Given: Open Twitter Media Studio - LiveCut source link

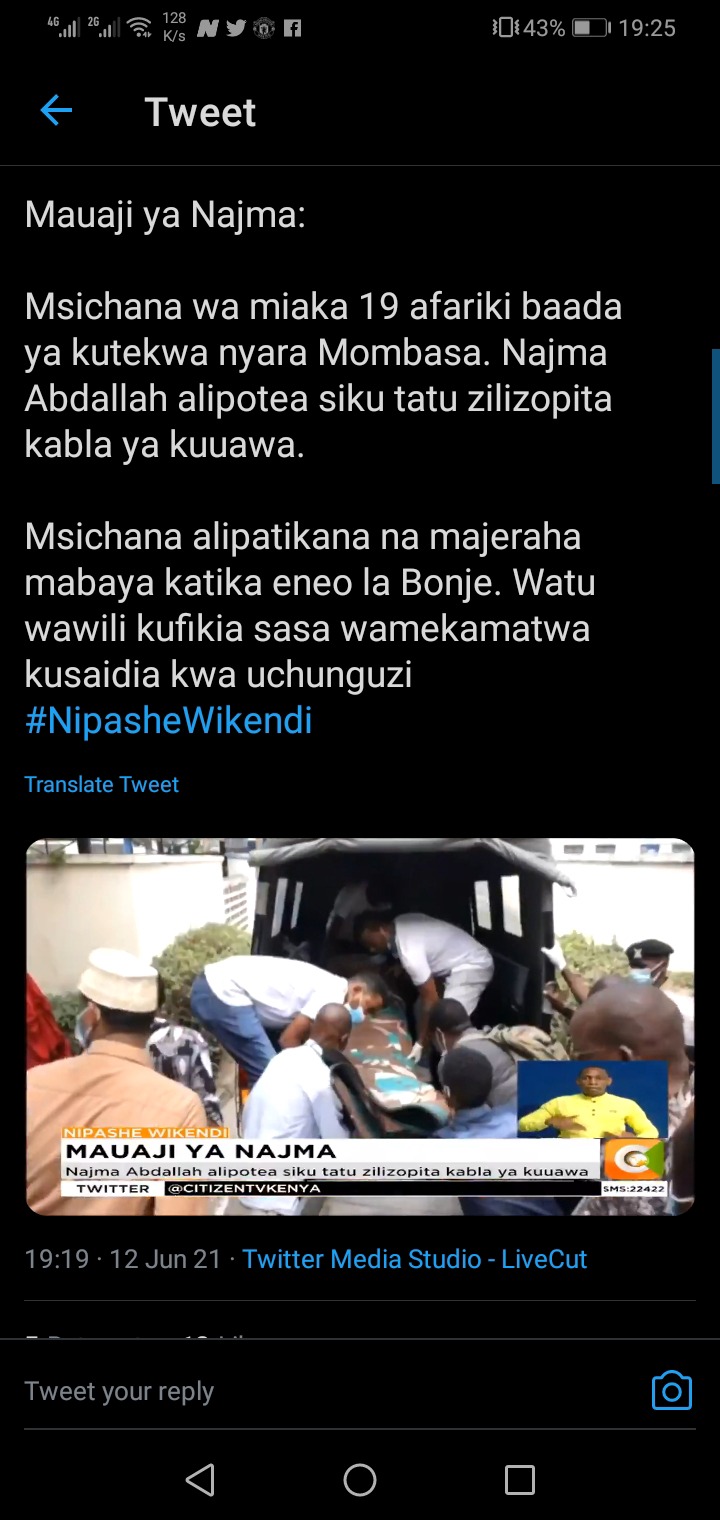Looking at the screenshot, I should (x=415, y=1259).
